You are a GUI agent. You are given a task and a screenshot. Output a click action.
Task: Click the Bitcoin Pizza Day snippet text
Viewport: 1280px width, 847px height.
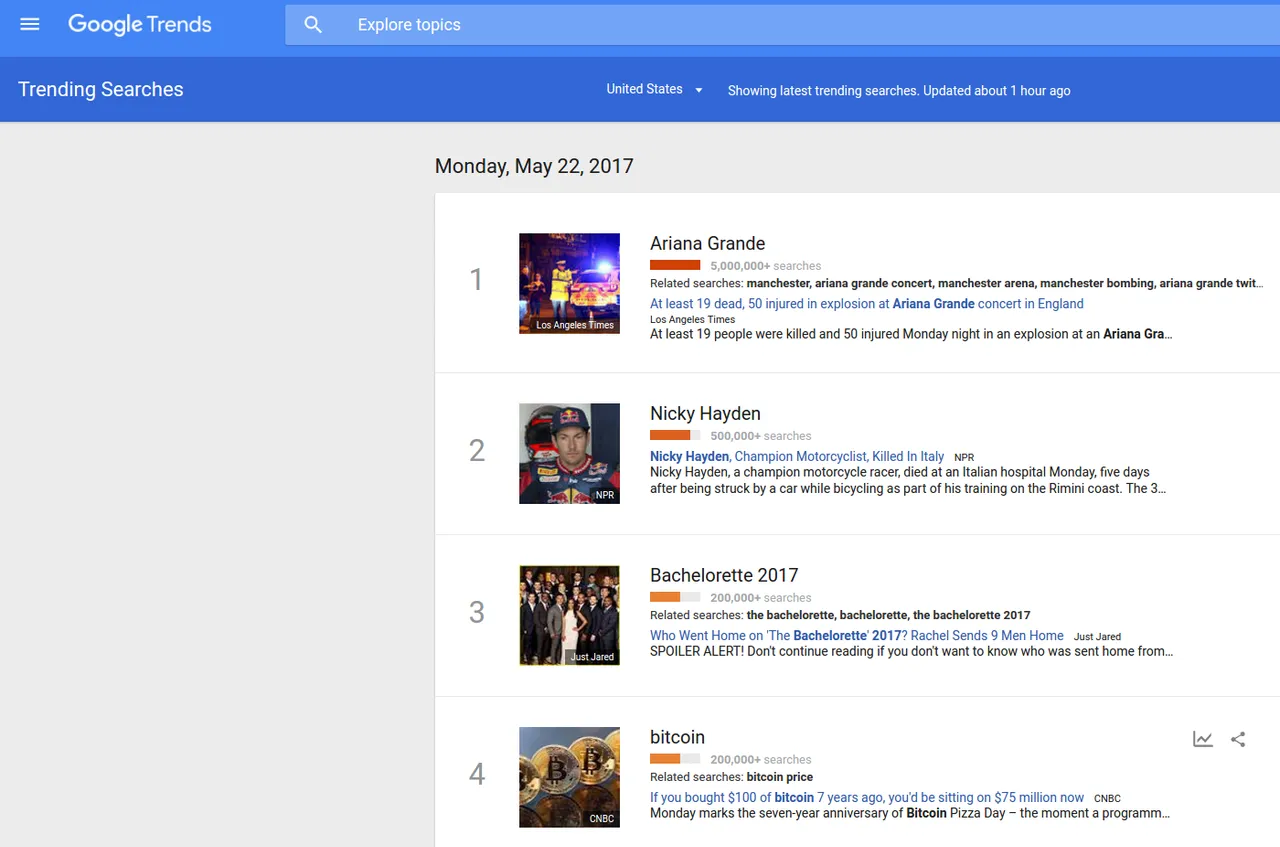pos(910,813)
